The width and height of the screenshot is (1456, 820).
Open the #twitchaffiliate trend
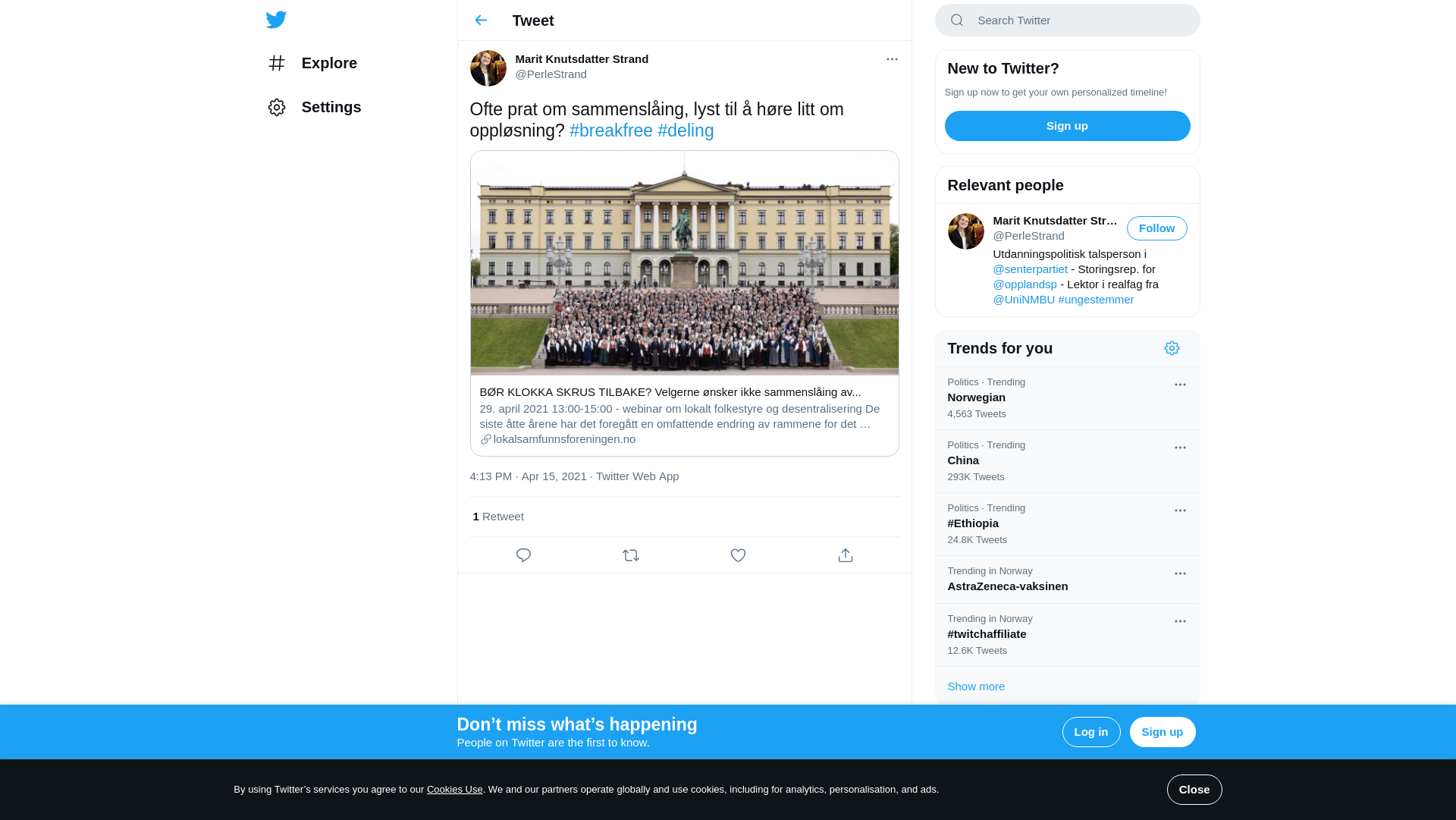coord(1067,635)
